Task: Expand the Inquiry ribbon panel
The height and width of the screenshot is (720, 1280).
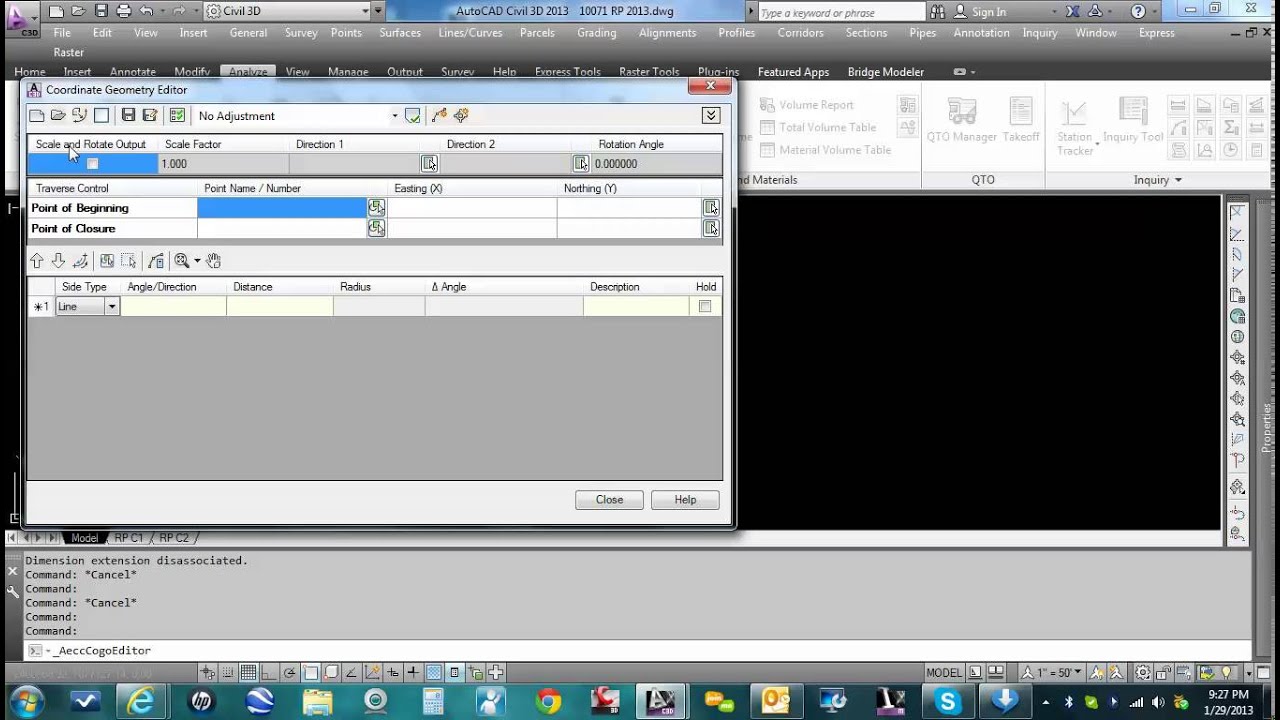Action: tap(1158, 180)
